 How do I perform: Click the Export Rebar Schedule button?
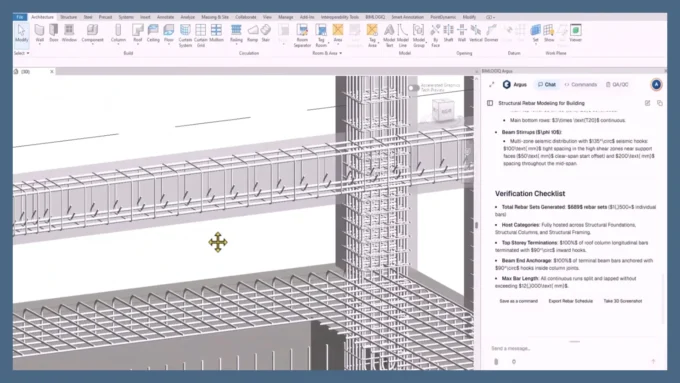pyautogui.click(x=570, y=301)
